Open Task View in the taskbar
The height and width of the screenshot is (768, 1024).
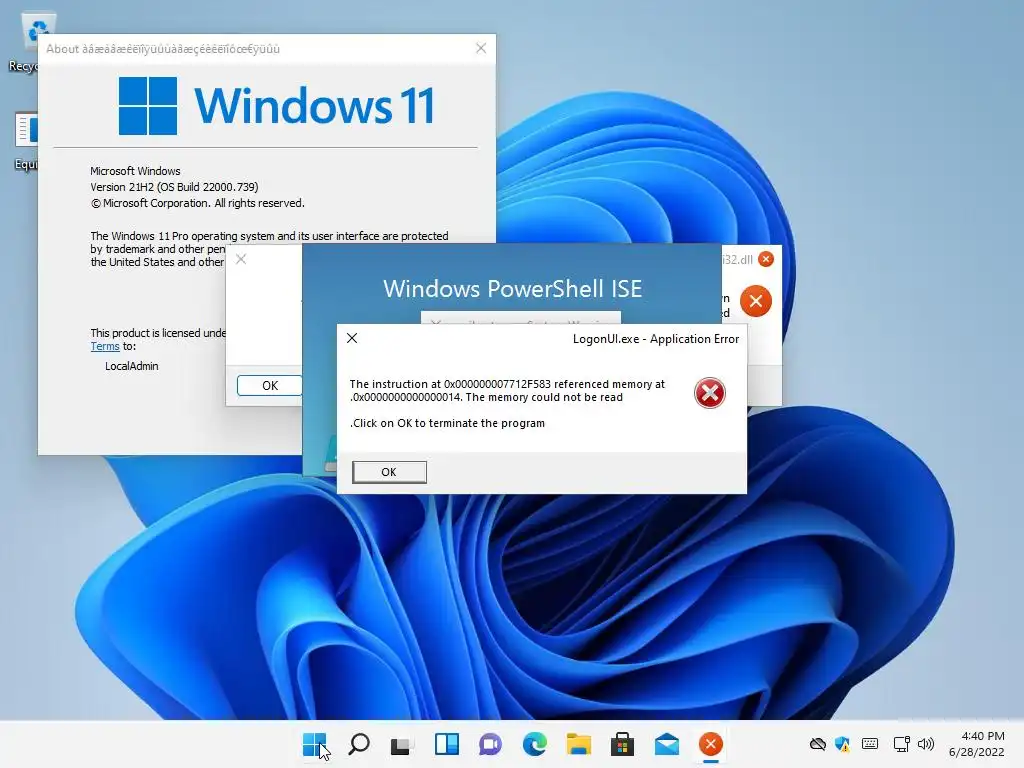pos(402,744)
